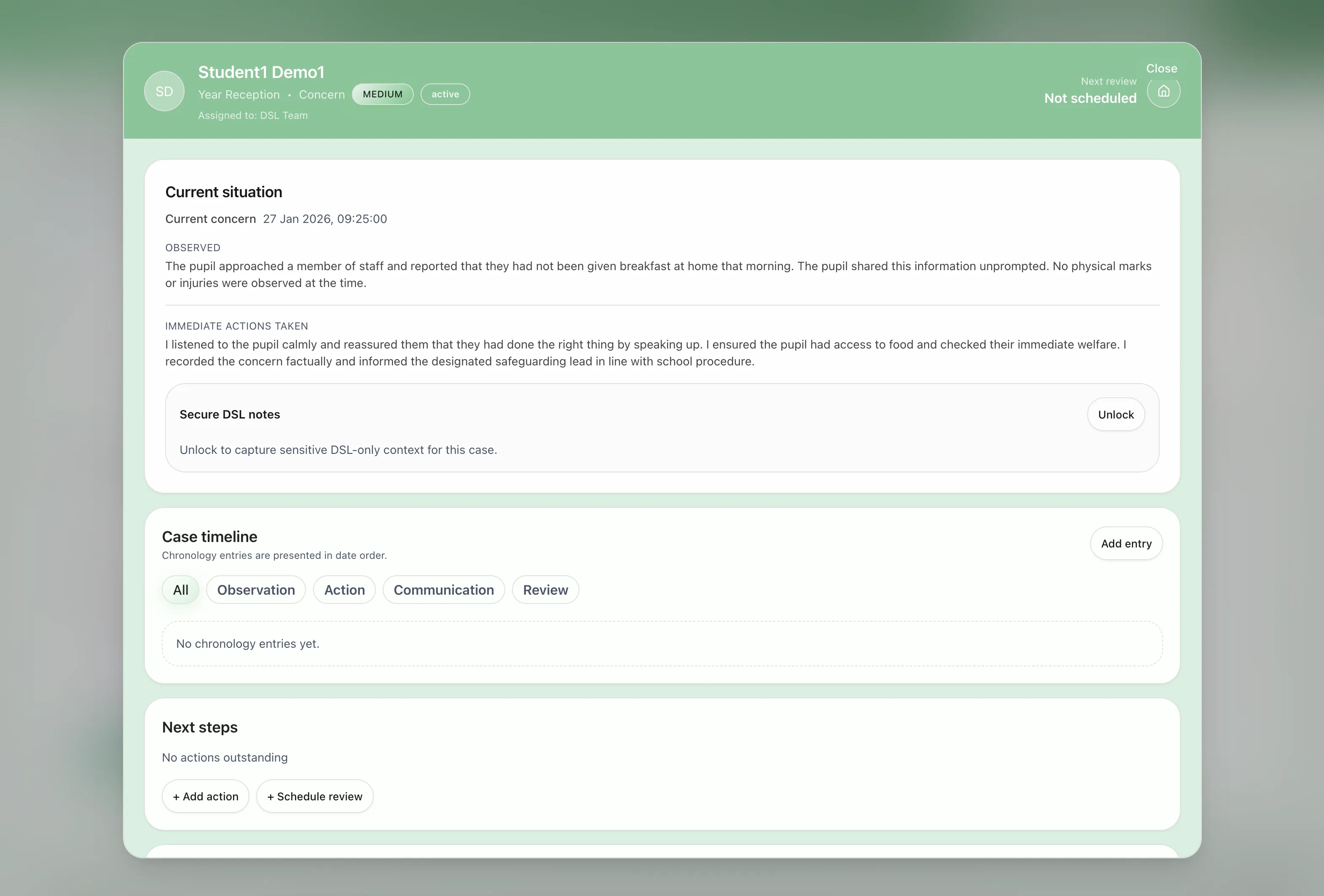Image resolution: width=1324 pixels, height=896 pixels.
Task: Show only Communication entries
Action: (443, 590)
